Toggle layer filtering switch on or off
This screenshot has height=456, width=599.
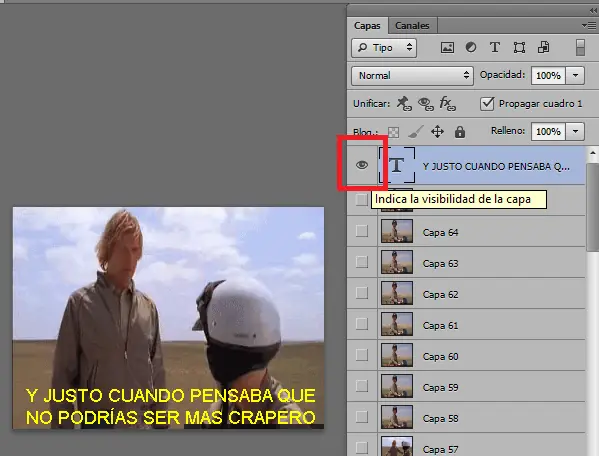coord(580,47)
